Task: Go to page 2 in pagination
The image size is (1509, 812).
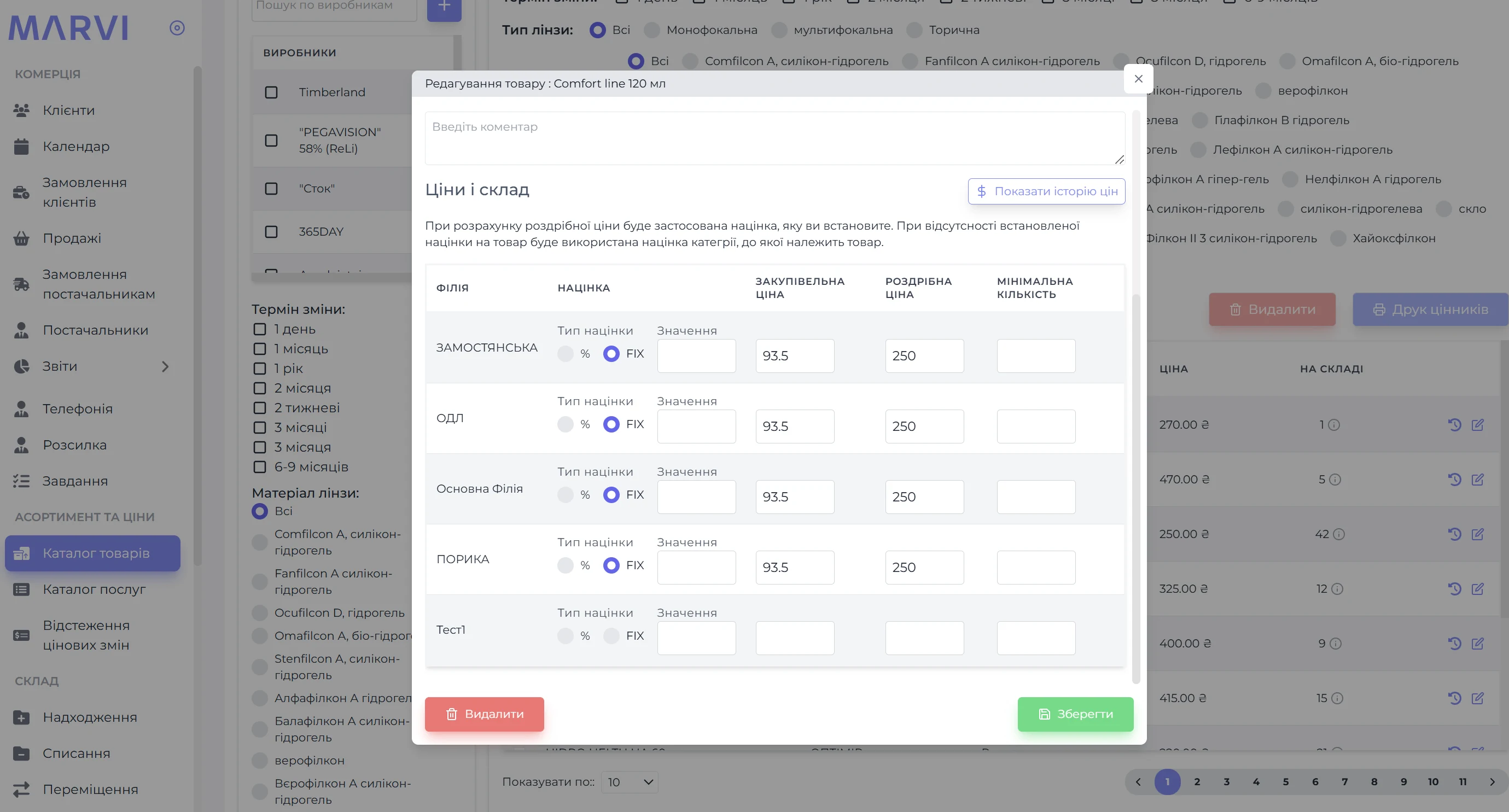Action: pos(1197,781)
